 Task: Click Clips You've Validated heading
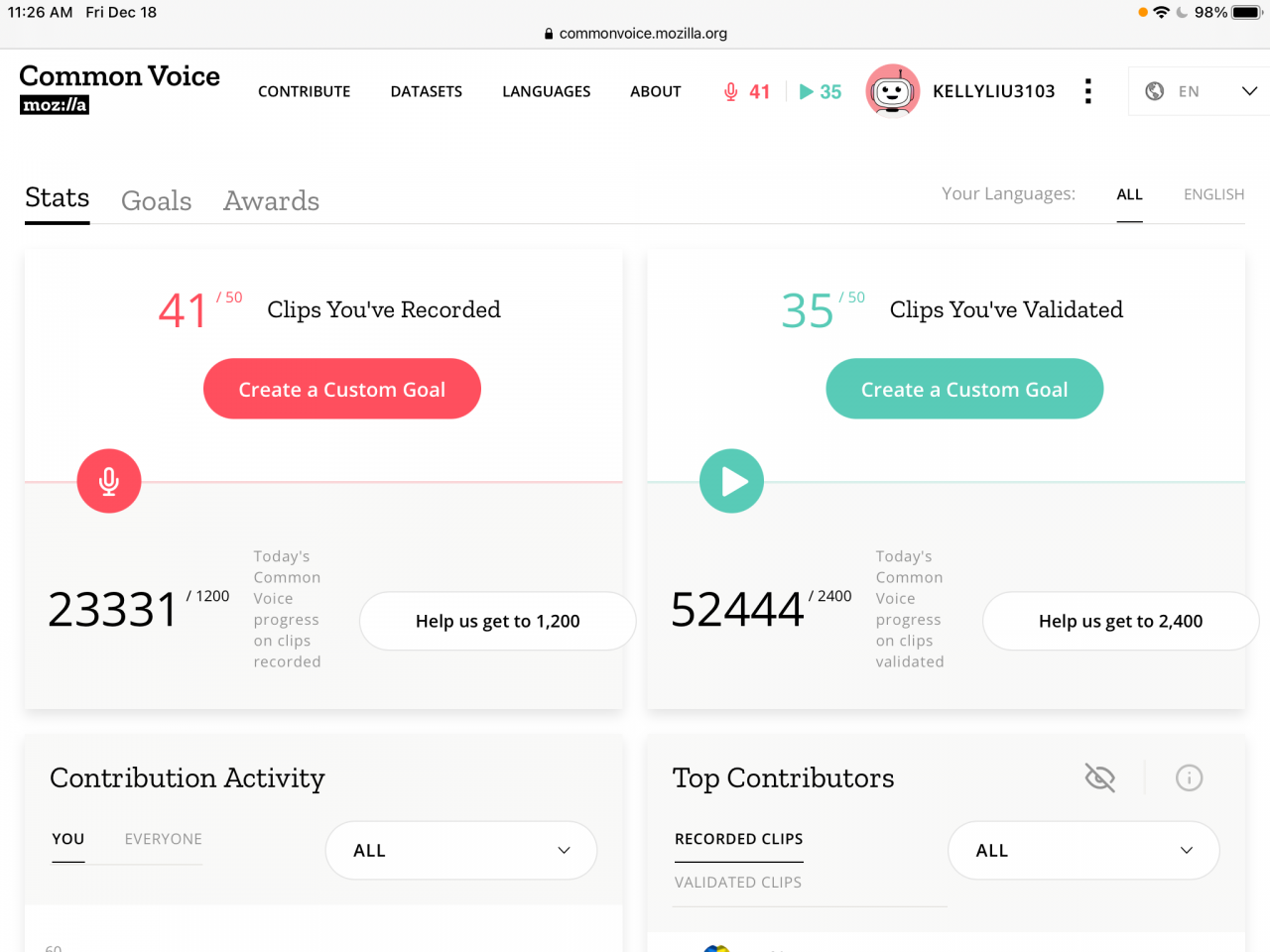(1006, 309)
